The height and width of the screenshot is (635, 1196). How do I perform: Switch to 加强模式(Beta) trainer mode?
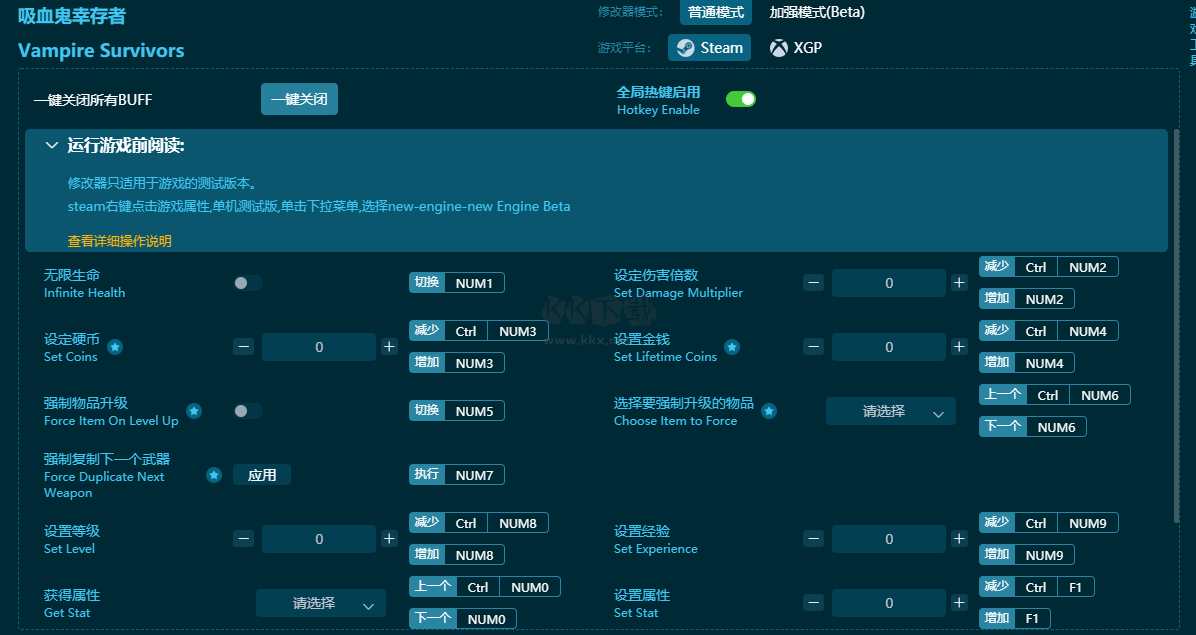point(817,12)
